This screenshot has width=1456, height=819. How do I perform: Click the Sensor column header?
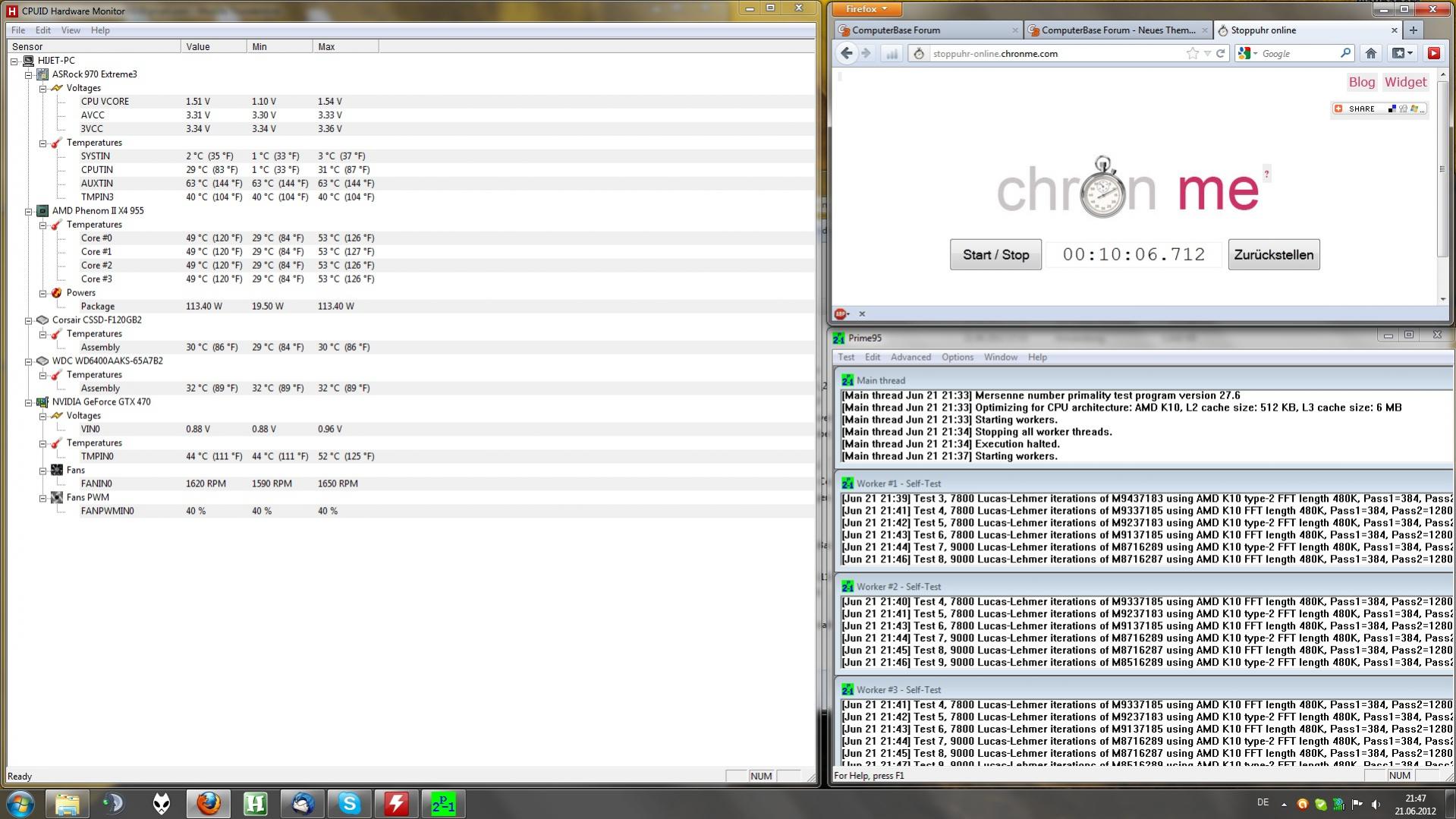pyautogui.click(x=94, y=46)
